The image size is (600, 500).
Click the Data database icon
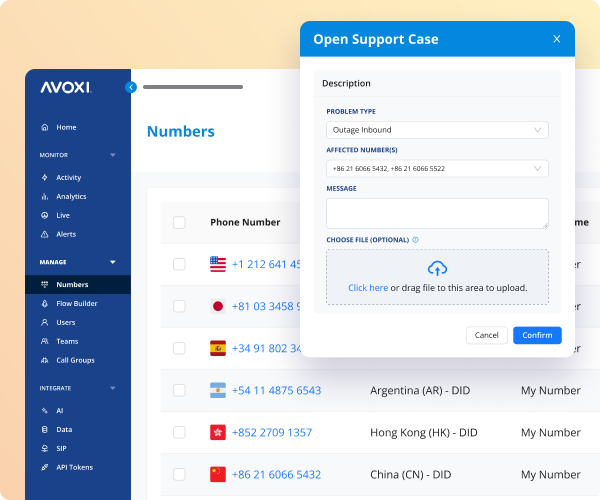point(45,430)
